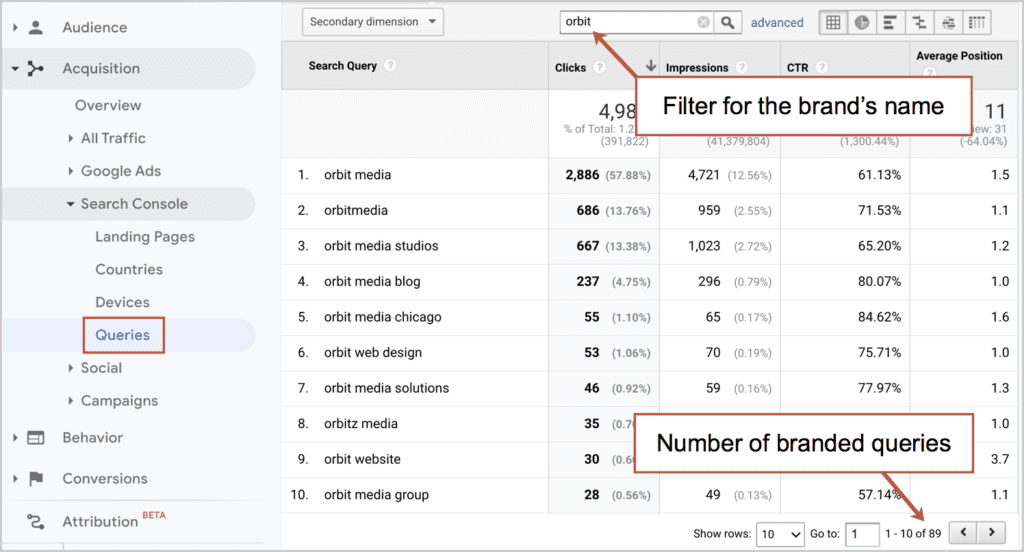The height and width of the screenshot is (552, 1024).
Task: Select 'orbit media group' query
Action: tap(376, 495)
